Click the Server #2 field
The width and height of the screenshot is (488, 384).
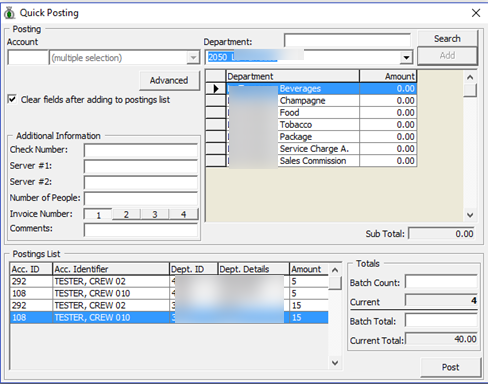[141, 182]
